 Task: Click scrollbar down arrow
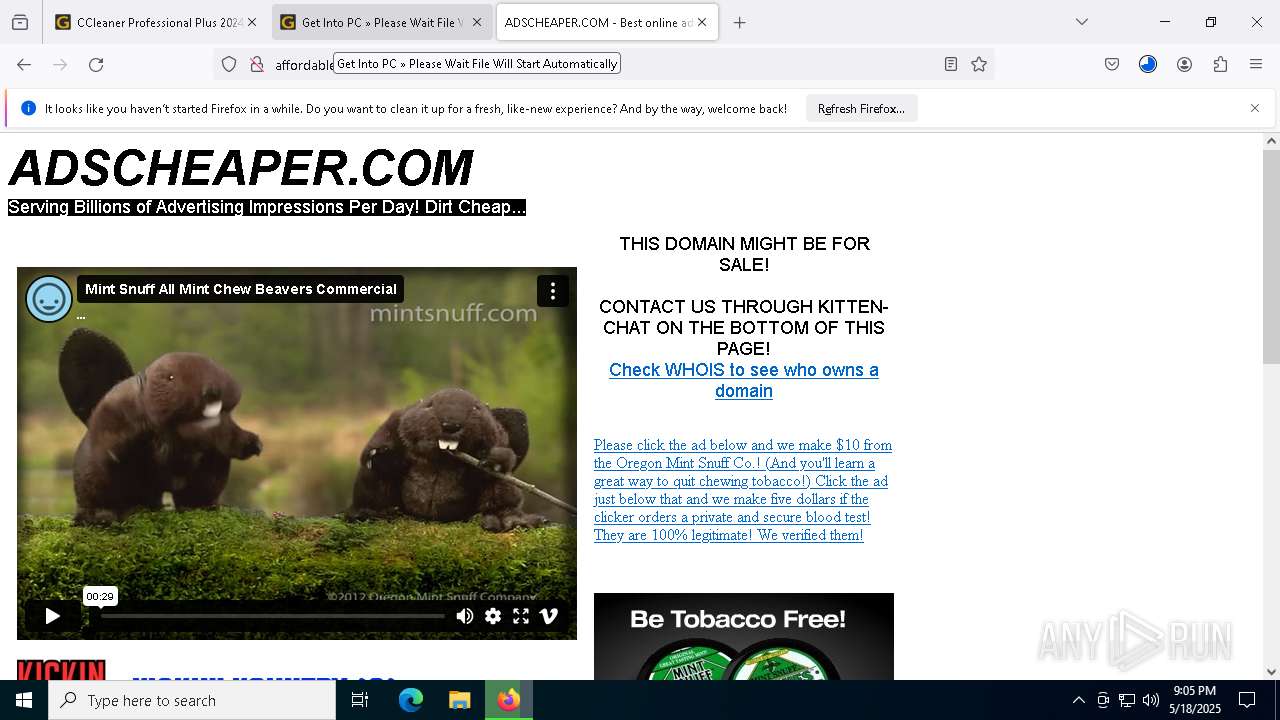click(1271, 672)
